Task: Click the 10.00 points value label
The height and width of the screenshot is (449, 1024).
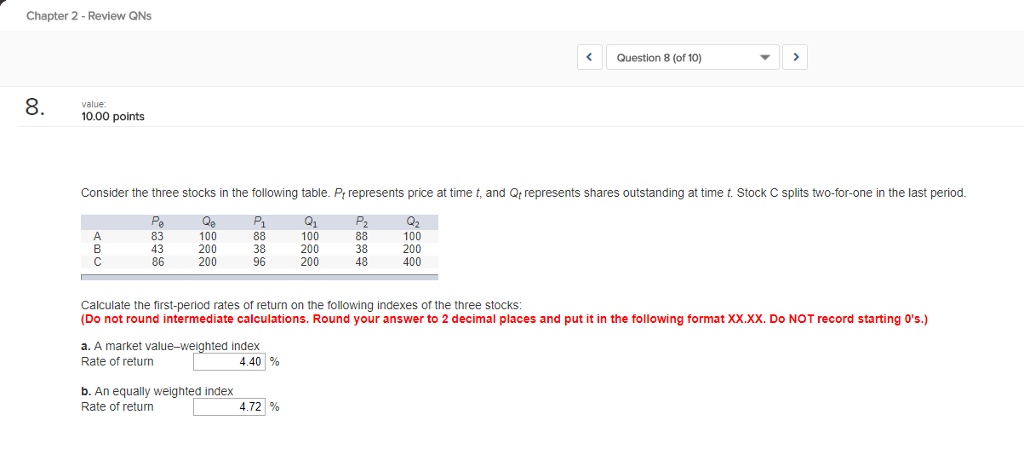Action: (113, 117)
